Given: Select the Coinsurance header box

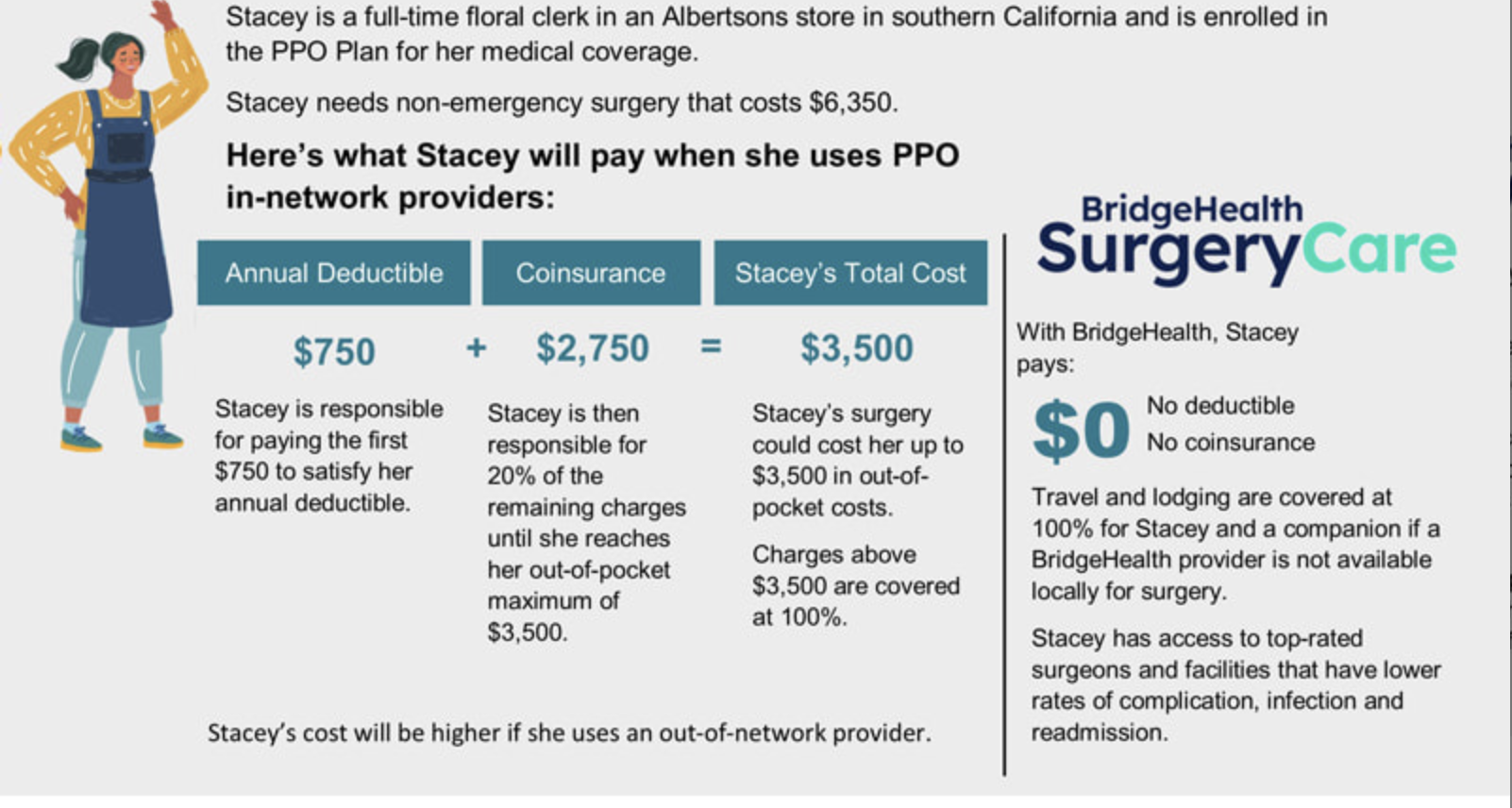Looking at the screenshot, I should click(x=591, y=273).
